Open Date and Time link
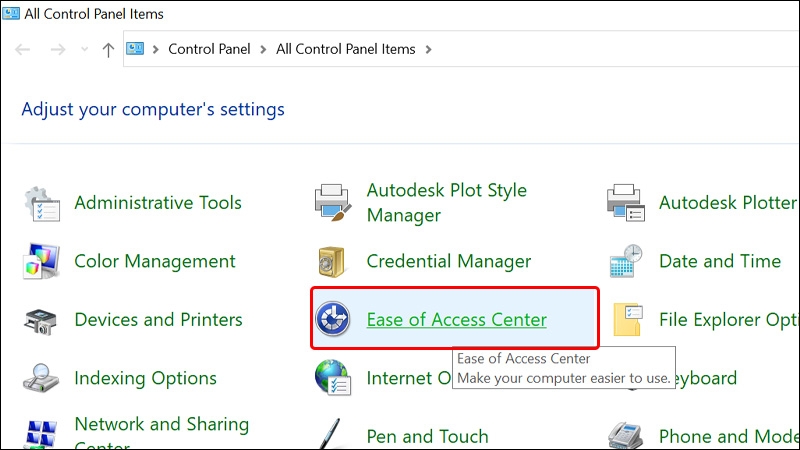Screen dimensions: 800x450 [720, 261]
